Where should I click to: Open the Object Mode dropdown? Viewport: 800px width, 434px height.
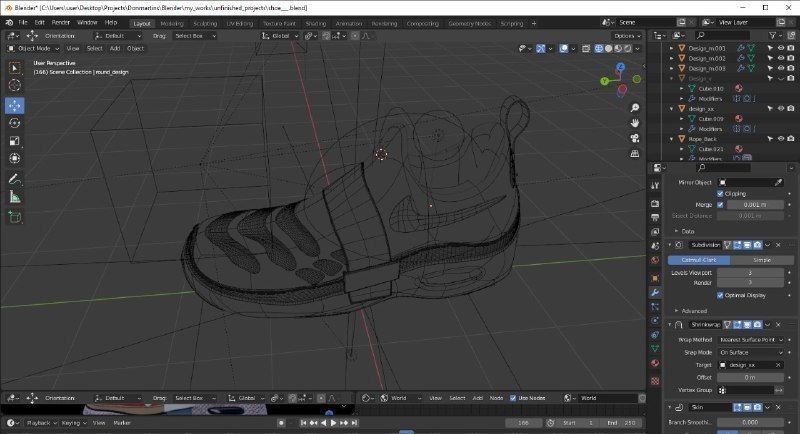(33, 48)
